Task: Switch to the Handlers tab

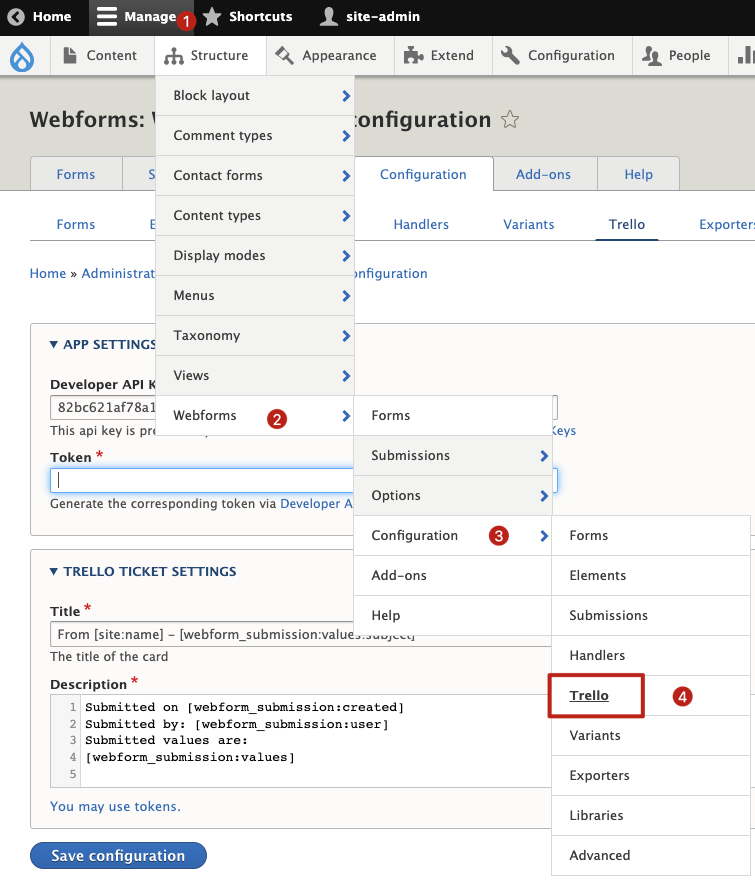Action: tap(420, 224)
